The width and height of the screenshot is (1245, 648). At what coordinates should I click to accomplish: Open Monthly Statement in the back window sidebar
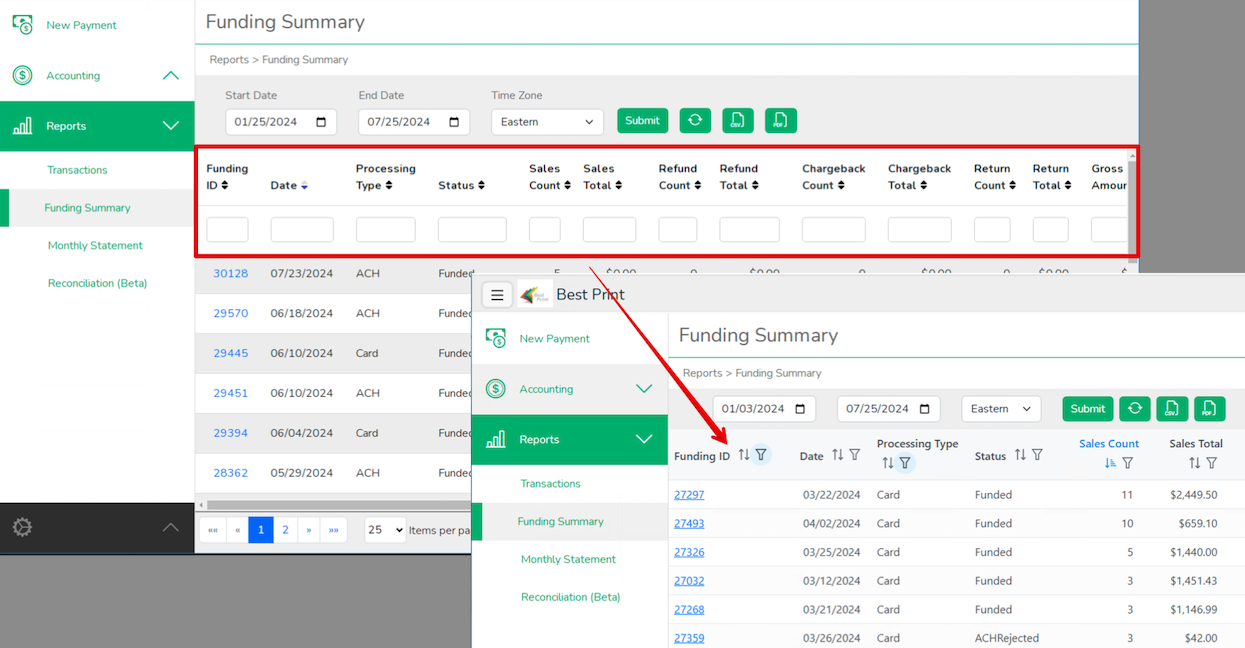pyautogui.click(x=95, y=245)
